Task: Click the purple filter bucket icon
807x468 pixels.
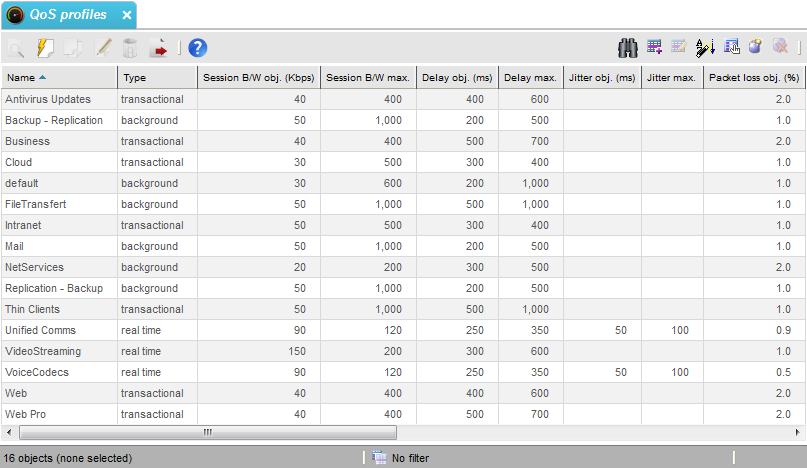Action: (x=756, y=47)
